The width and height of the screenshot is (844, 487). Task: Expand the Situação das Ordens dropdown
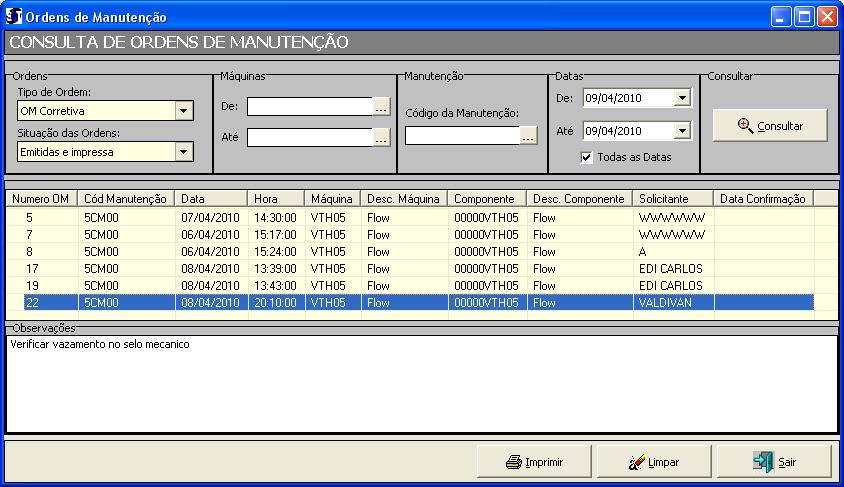click(x=183, y=152)
